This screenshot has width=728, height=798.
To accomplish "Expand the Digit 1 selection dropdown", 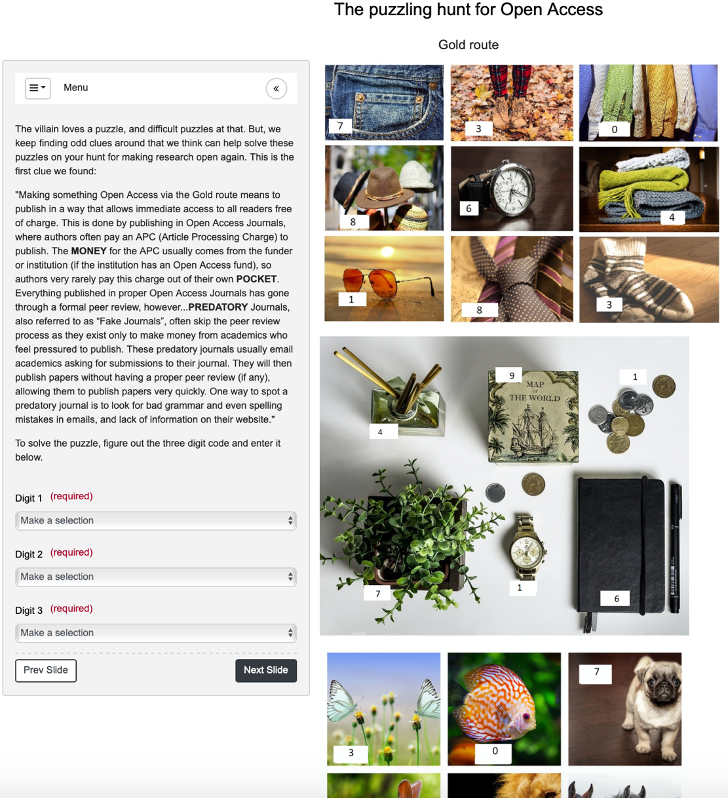I will pyautogui.click(x=156, y=521).
